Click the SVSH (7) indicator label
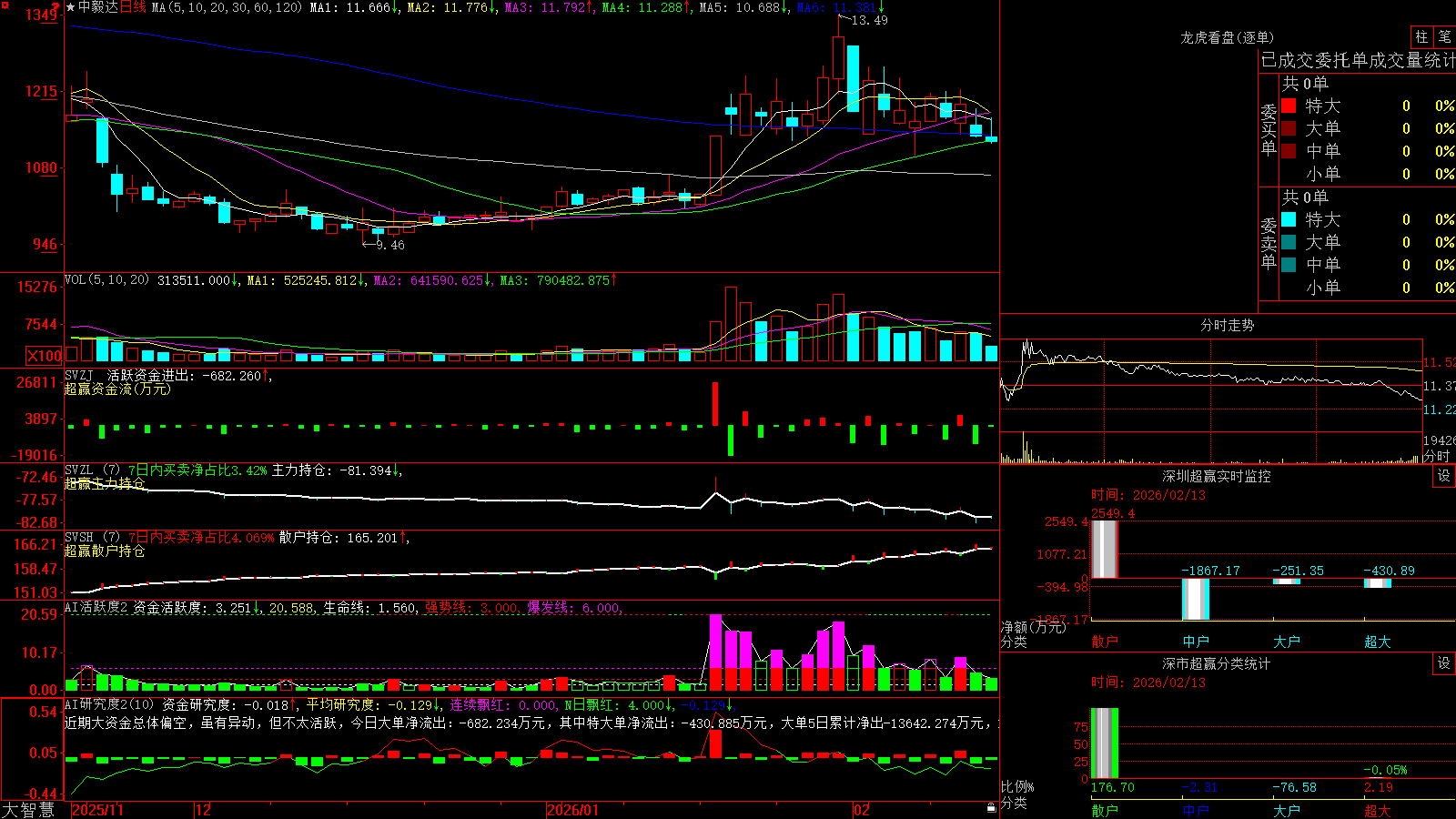Screen dimensions: 1456x819 [92, 538]
